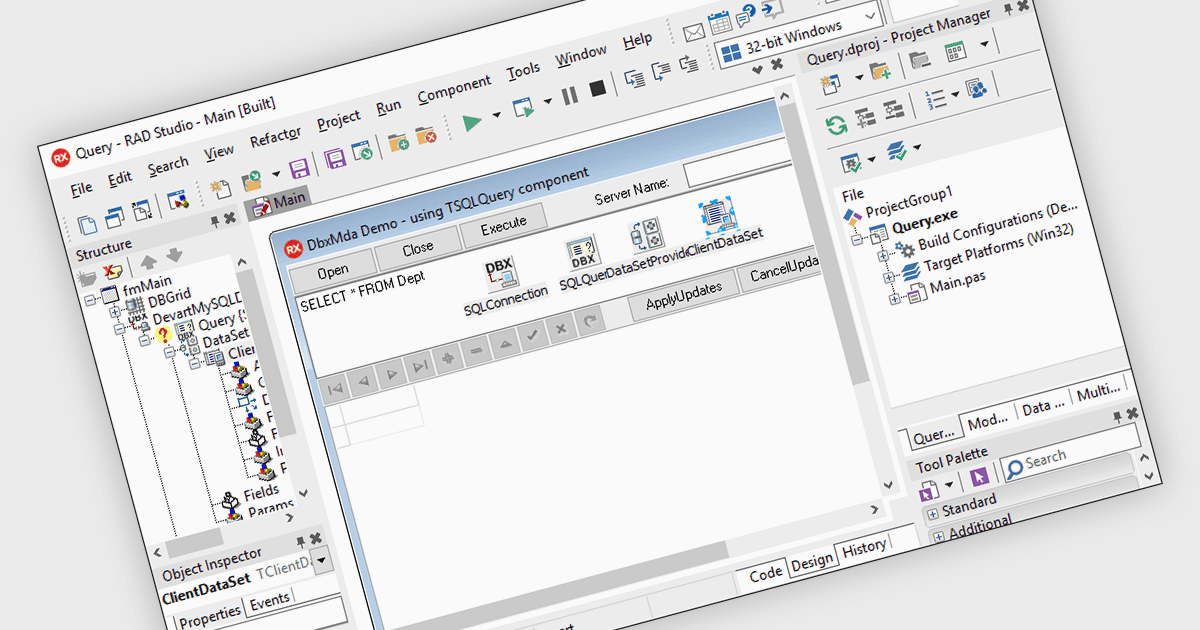The width and height of the screenshot is (1200, 630).
Task: Click the Remove from project folder icon
Action: tap(426, 134)
